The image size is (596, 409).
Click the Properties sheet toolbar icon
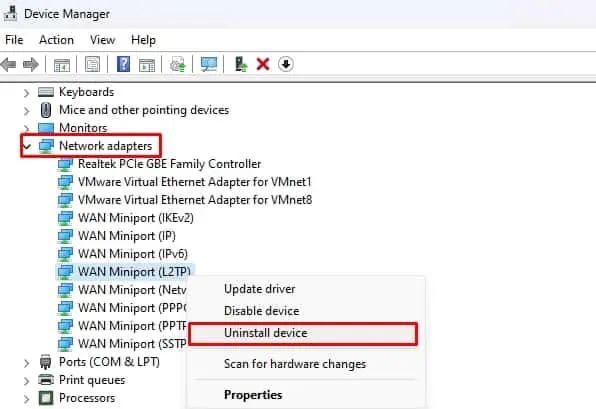pyautogui.click(x=92, y=64)
